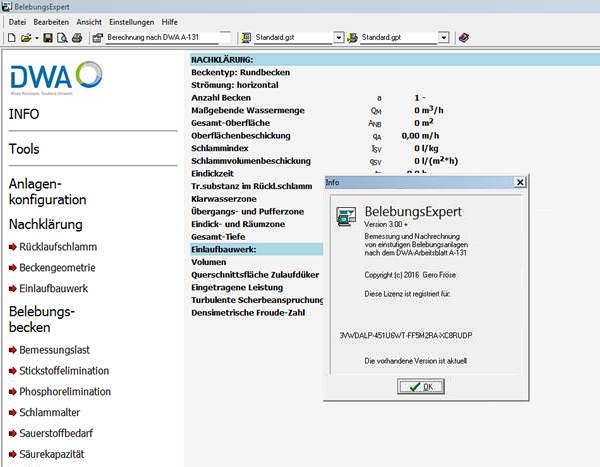Click the calculation method icon before Berechnung field
The height and width of the screenshot is (467, 600).
coord(98,38)
